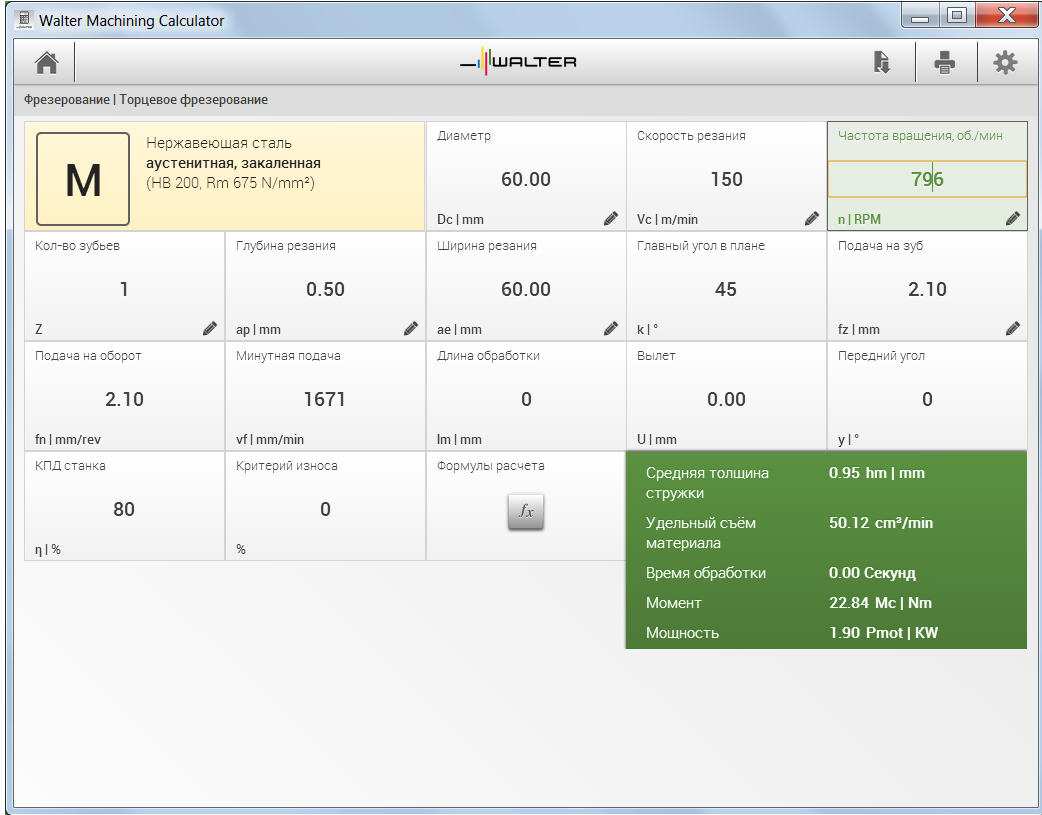Click the breadcrumb Фрезерование | Торцевое фрезерование
This screenshot has height=815, width=1042.
click(x=146, y=100)
